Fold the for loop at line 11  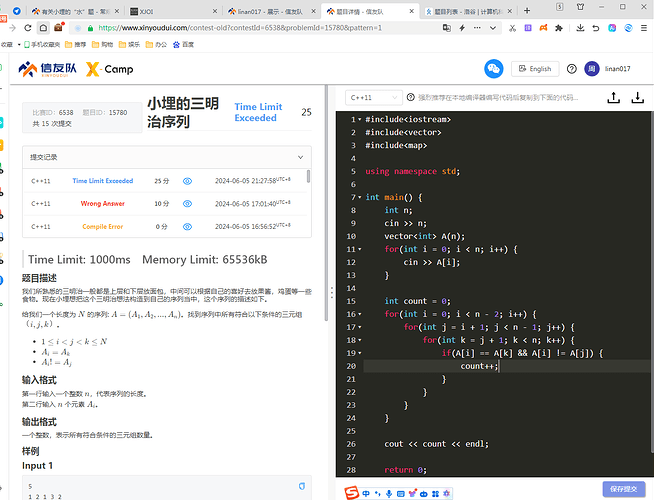[x=360, y=249]
